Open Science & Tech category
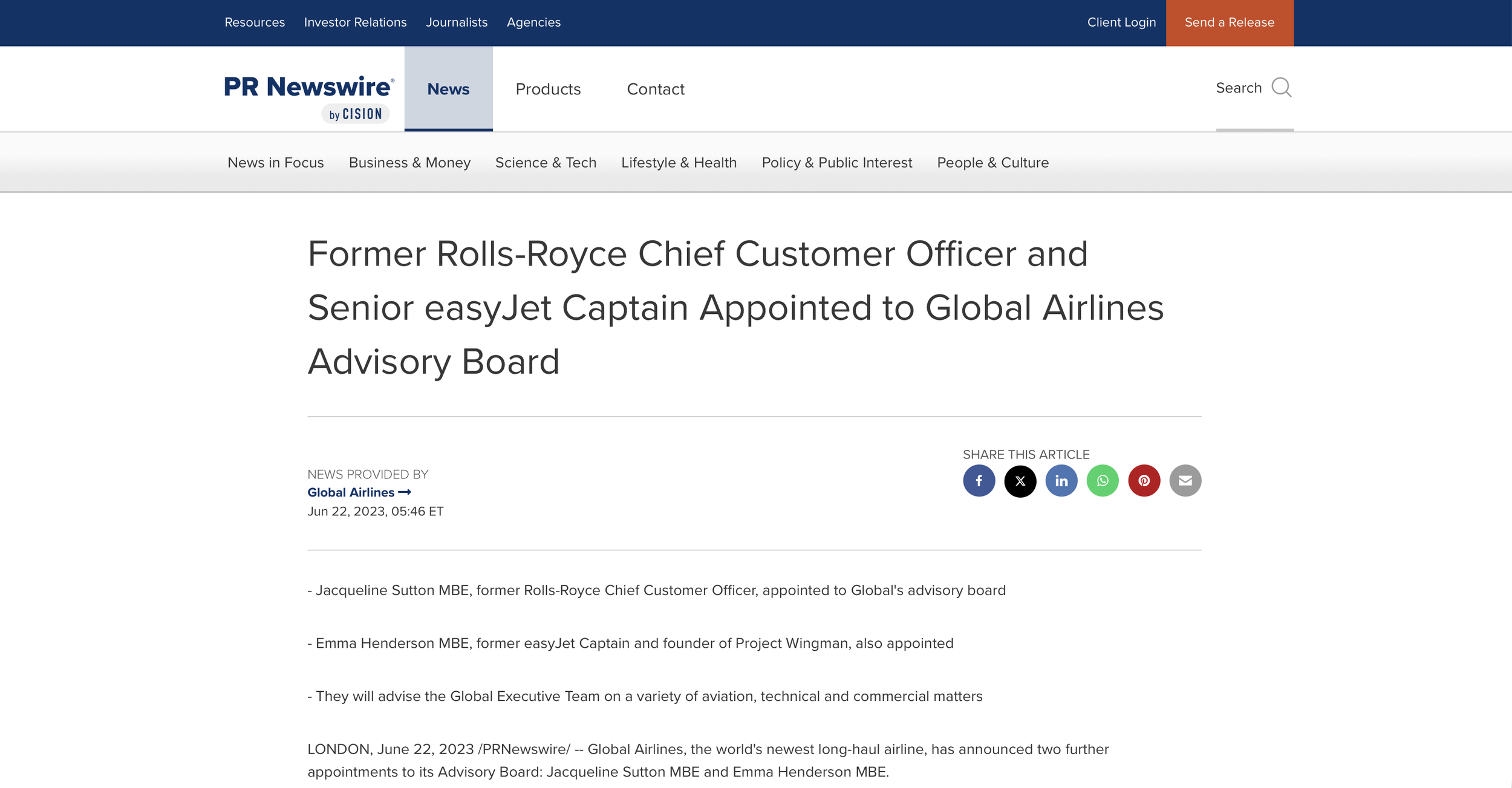1512x788 pixels. 546,163
